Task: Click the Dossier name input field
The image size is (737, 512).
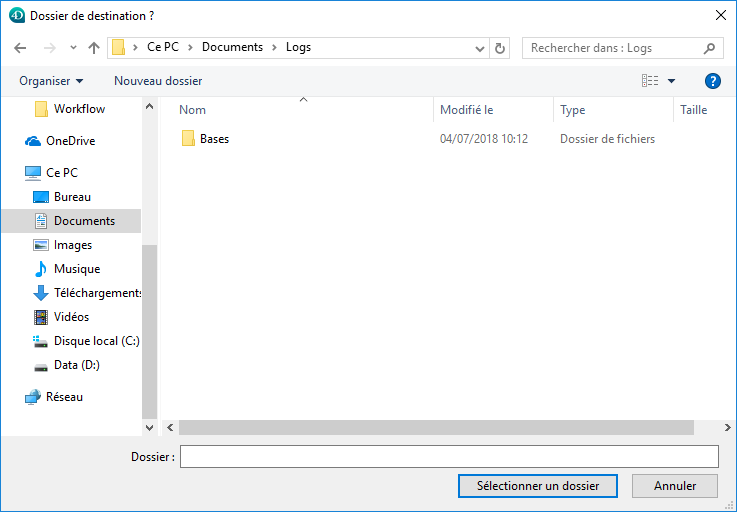Action: (x=449, y=457)
